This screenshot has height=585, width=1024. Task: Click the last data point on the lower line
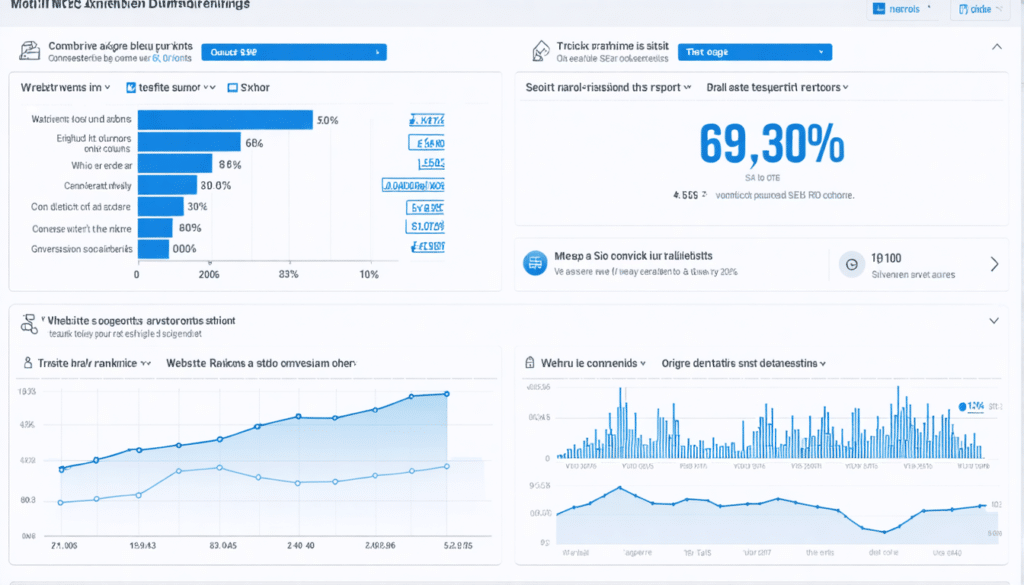coord(447,466)
